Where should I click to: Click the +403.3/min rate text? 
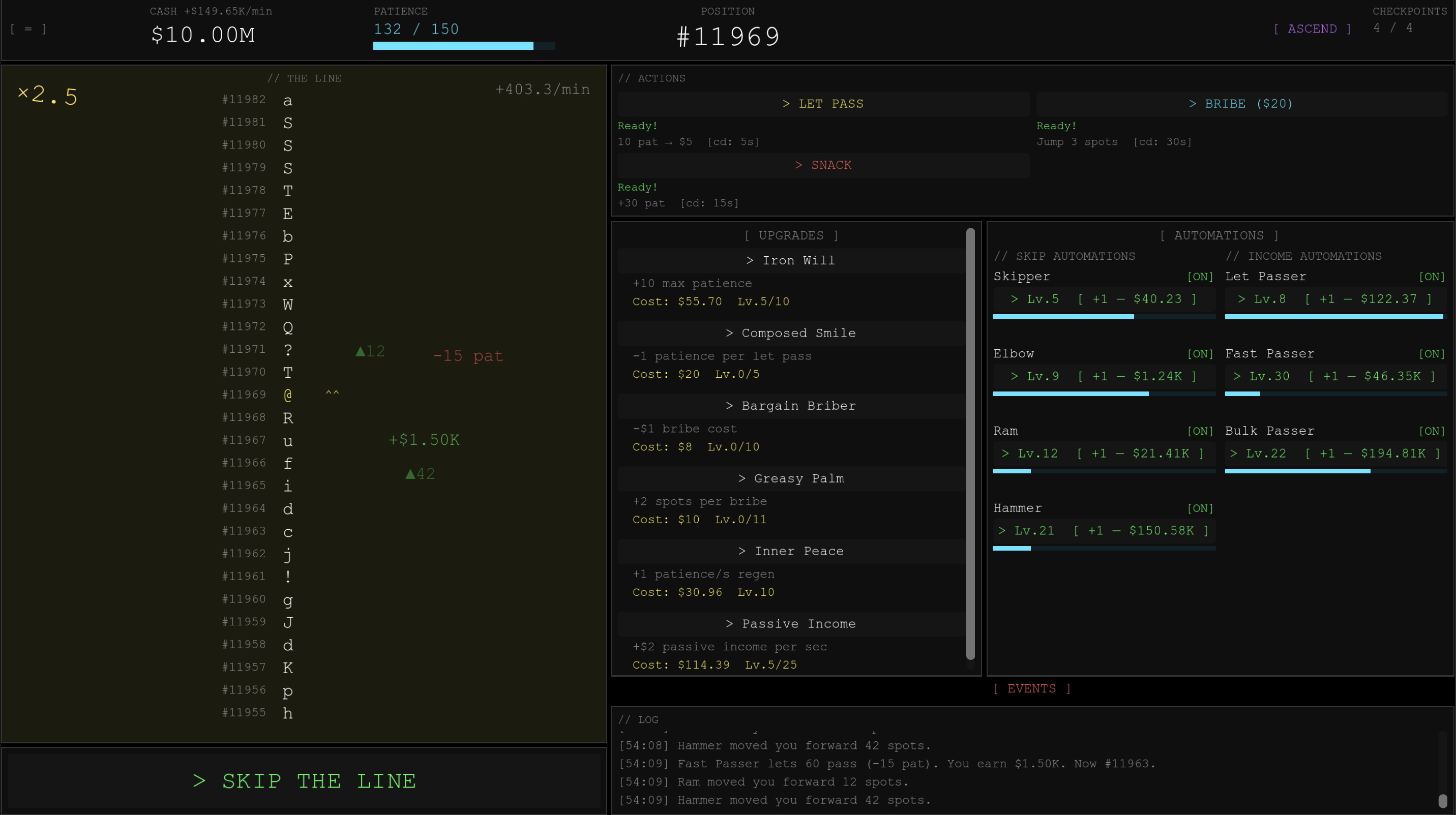[x=543, y=89]
